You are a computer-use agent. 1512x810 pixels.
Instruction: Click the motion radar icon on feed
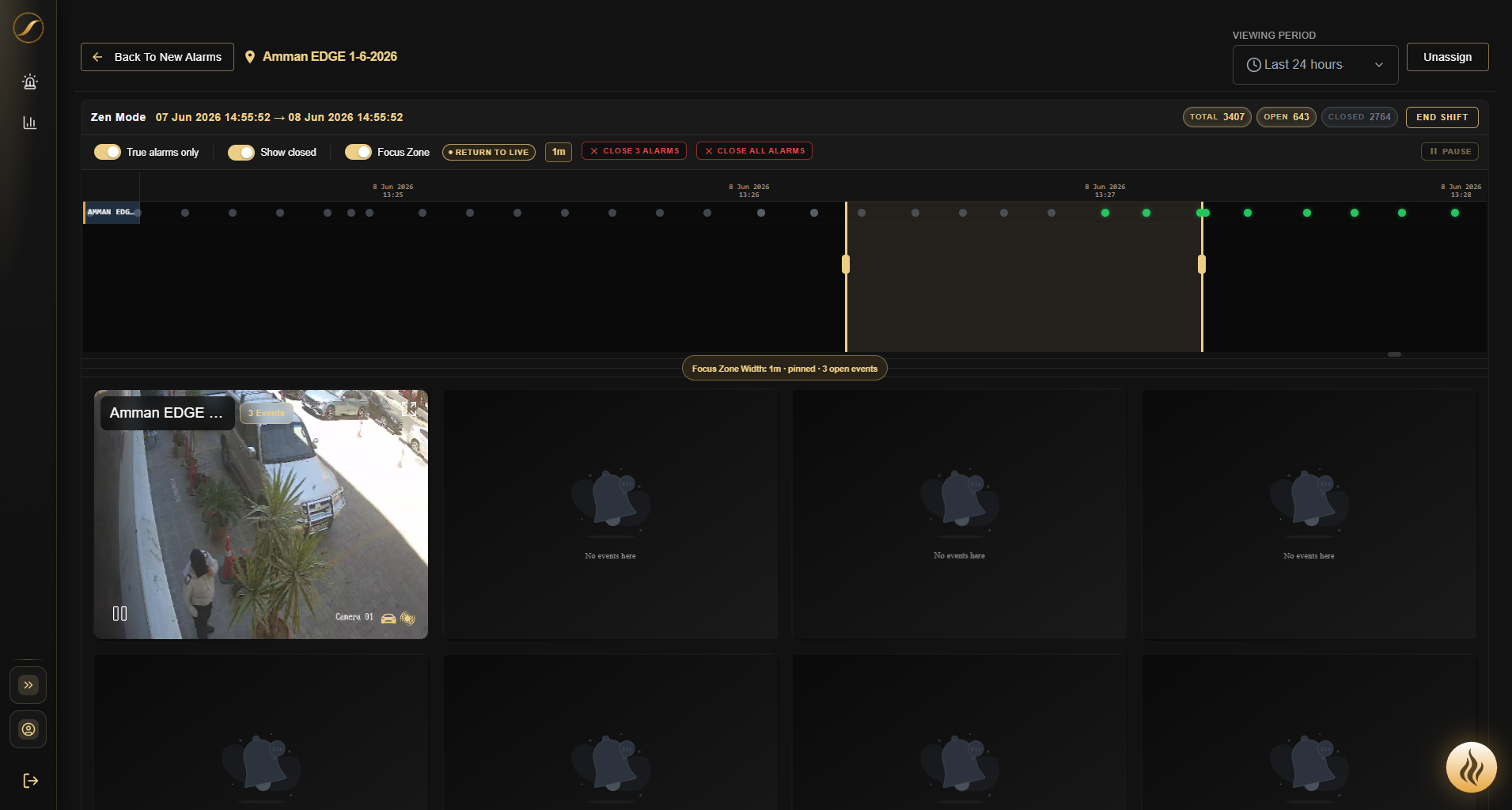click(407, 618)
